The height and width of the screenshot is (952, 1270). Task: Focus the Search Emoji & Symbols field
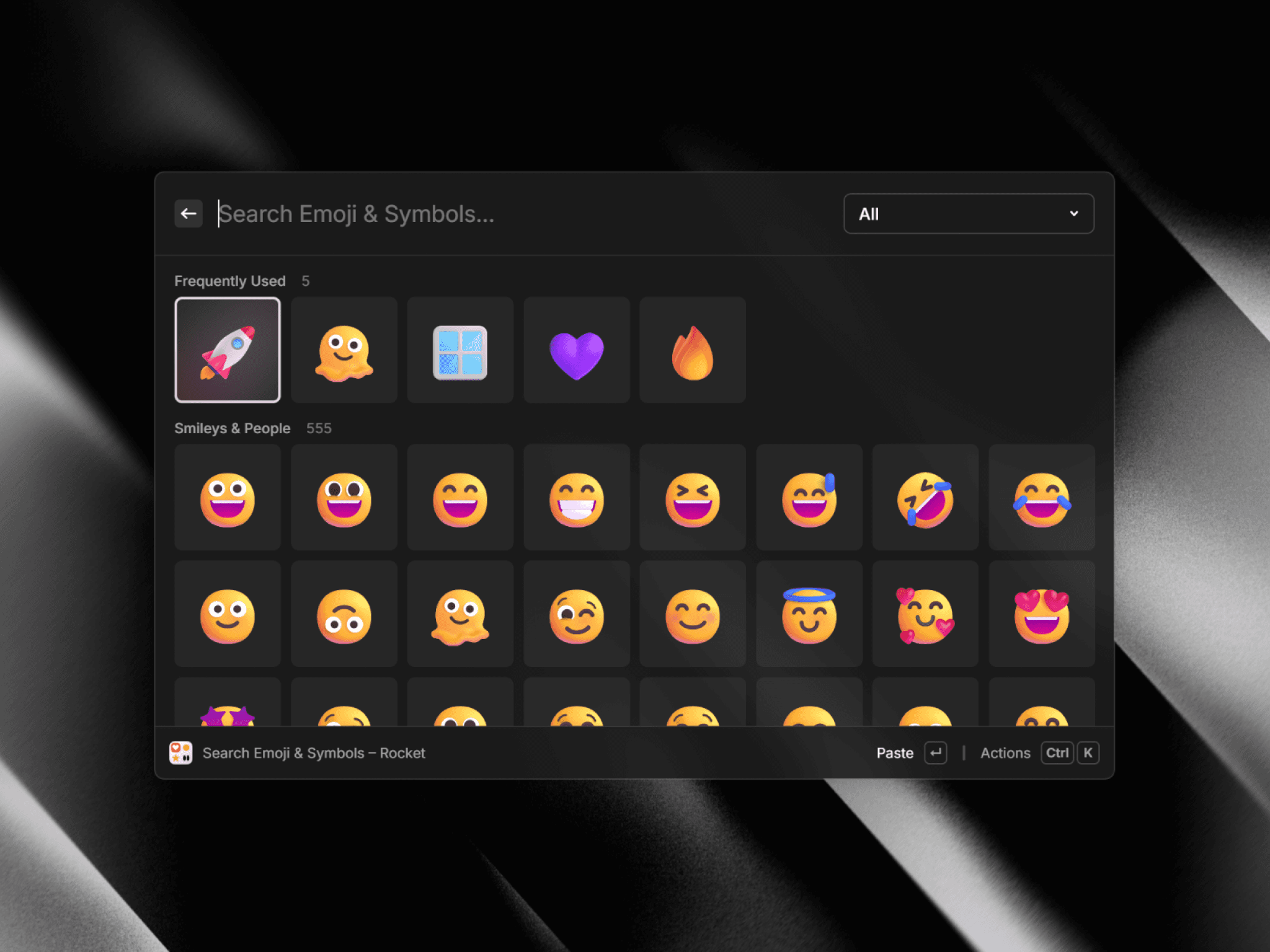(521, 214)
